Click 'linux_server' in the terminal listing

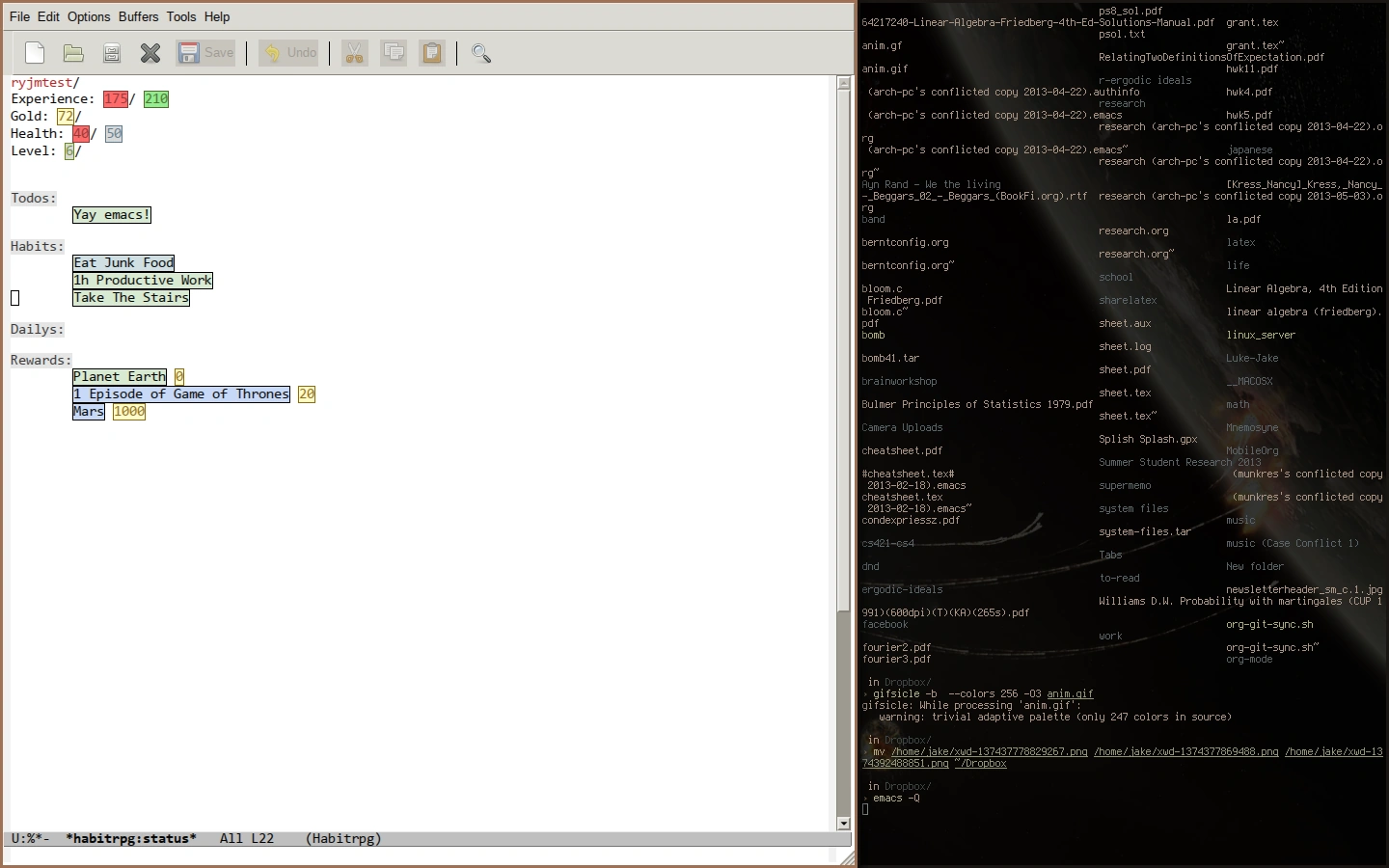tap(1261, 336)
